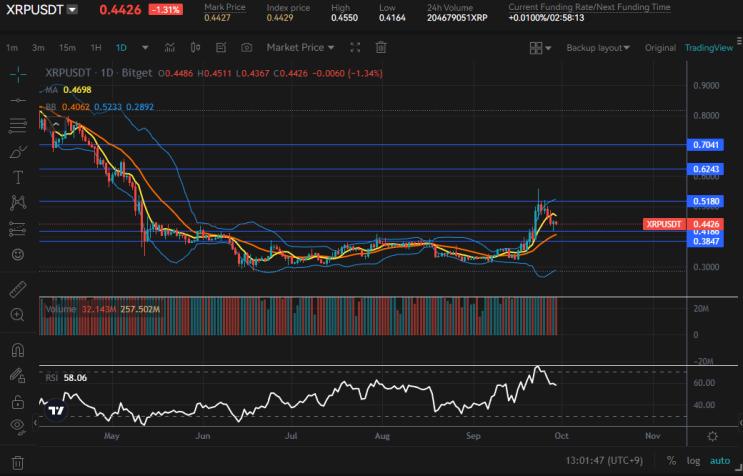Select the 1m timeframe
Screen dimensions: 743x476
(x=12, y=48)
